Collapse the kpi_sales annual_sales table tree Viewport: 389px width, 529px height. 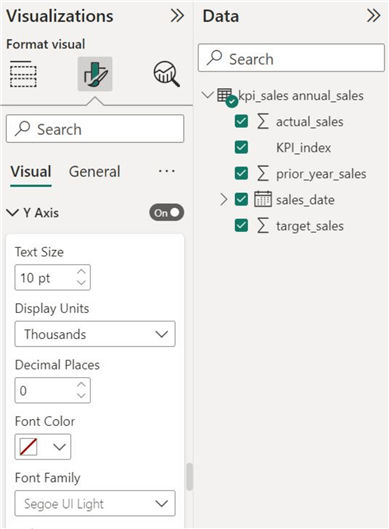pyautogui.click(x=207, y=95)
